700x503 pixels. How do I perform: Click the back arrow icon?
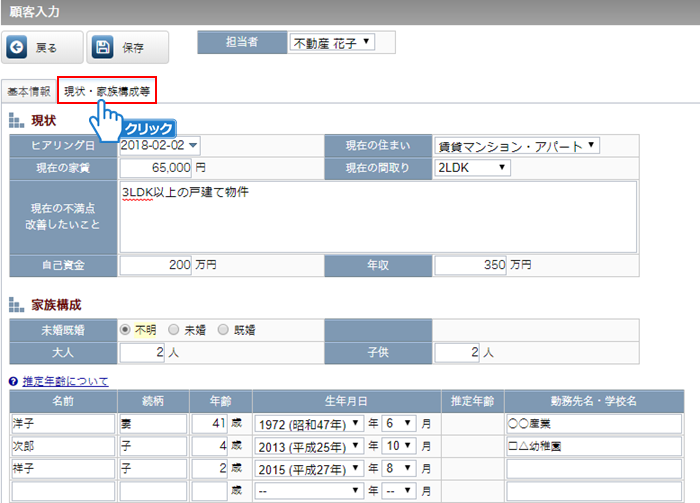pyautogui.click(x=17, y=47)
